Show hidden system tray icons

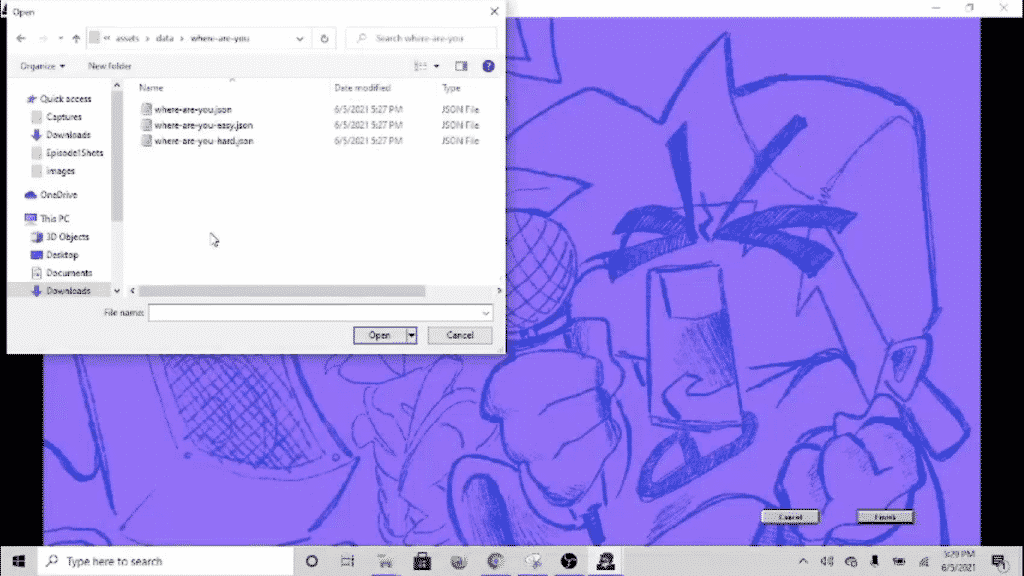803,561
